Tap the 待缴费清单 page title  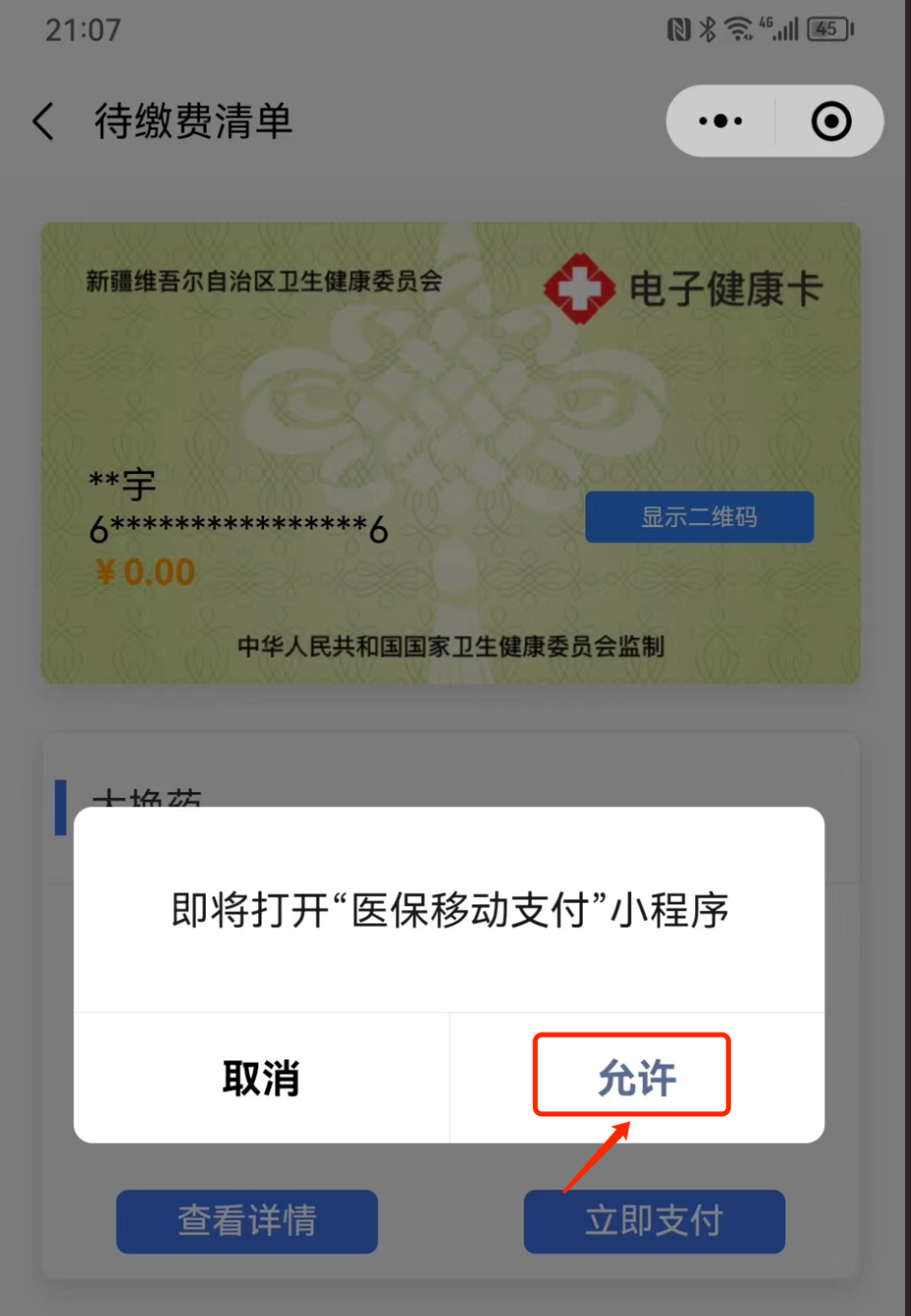click(x=193, y=121)
